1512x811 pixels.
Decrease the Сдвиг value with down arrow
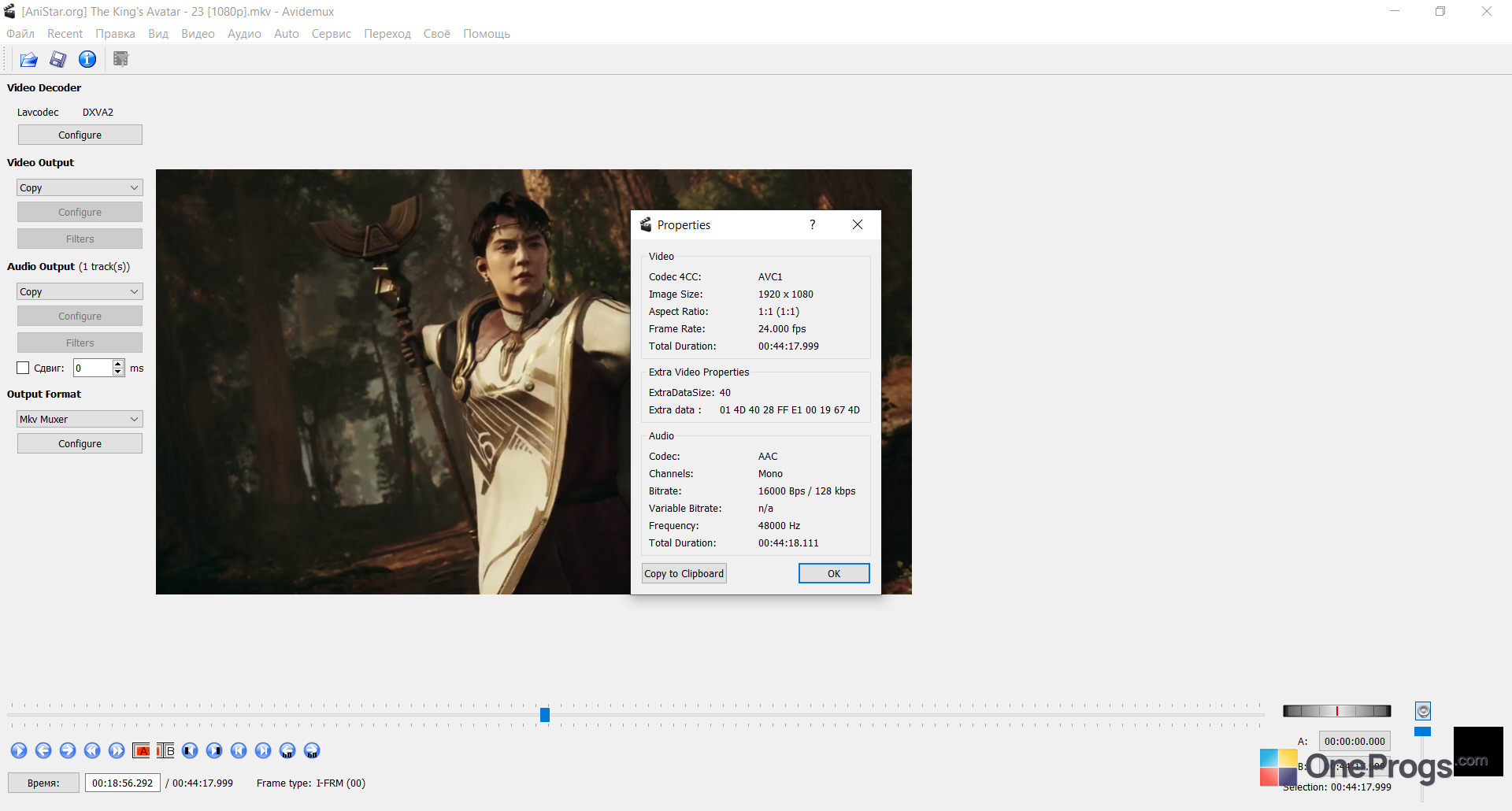click(x=118, y=372)
